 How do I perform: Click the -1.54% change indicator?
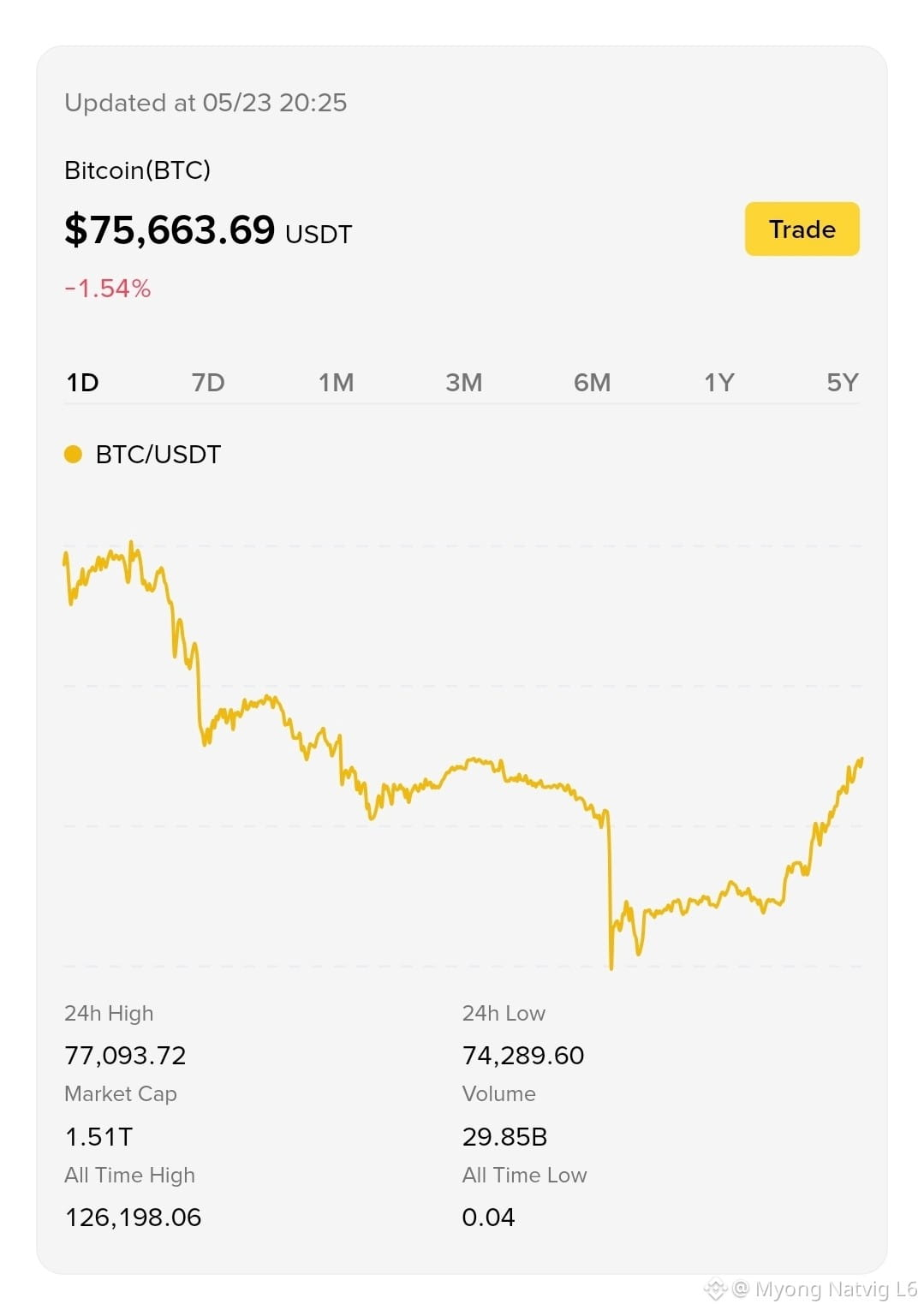pyautogui.click(x=108, y=289)
